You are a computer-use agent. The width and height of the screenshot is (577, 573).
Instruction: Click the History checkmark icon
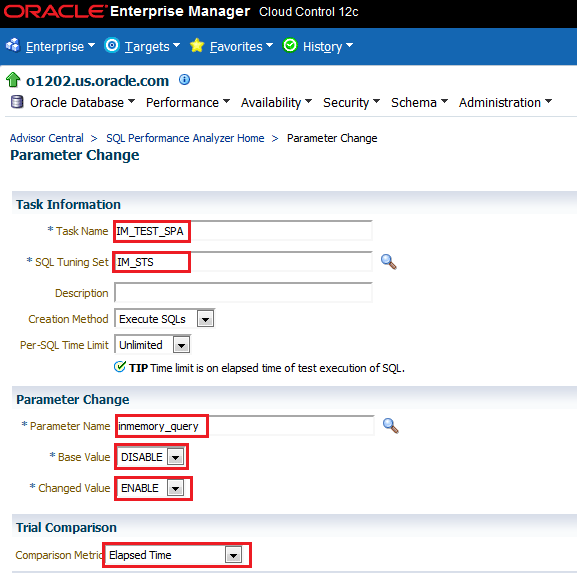(290, 46)
